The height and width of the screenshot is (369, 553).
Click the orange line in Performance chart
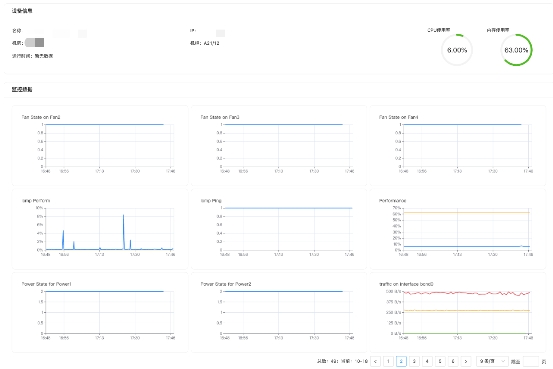coord(466,212)
